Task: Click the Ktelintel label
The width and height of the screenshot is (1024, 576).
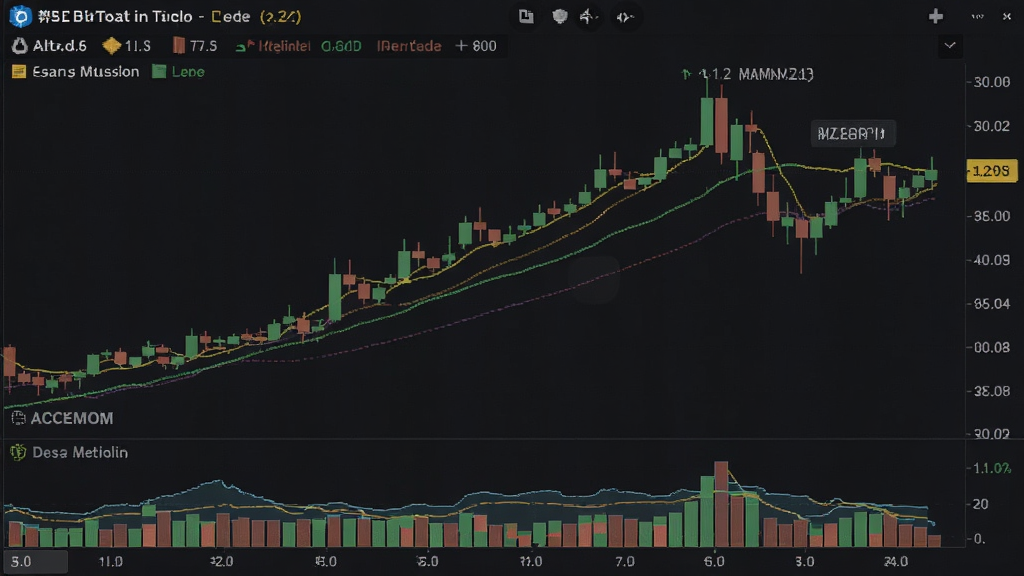Action: [x=284, y=46]
